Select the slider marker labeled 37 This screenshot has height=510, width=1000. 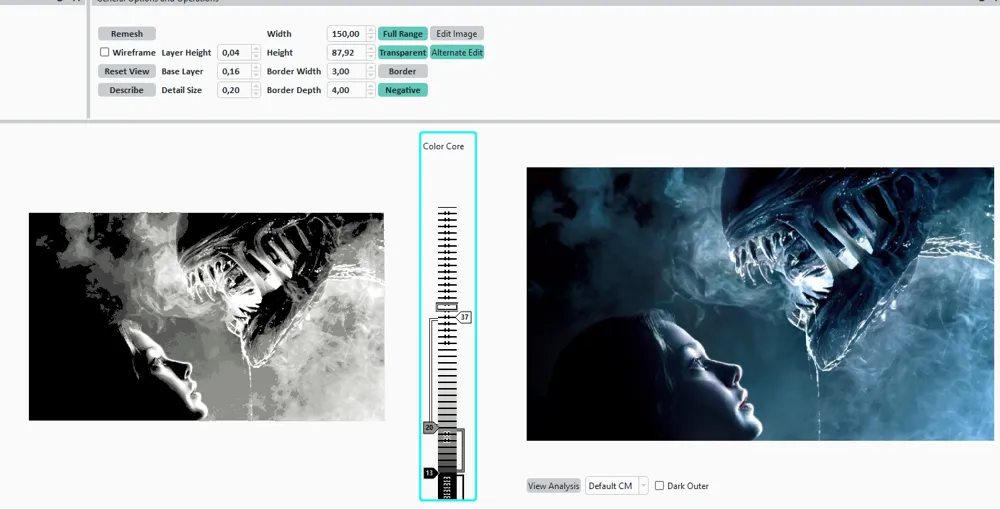[464, 317]
